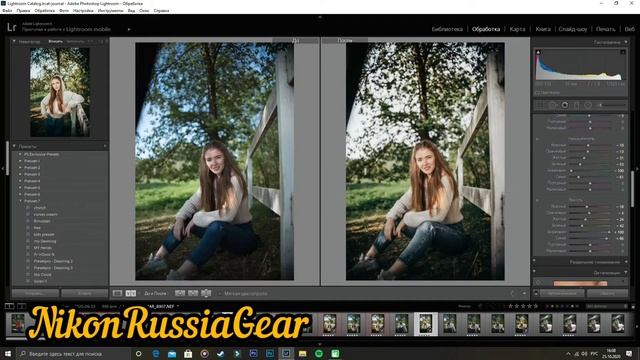Toggle shadow clipping indicator in histogram
The image size is (640, 360).
538,52
